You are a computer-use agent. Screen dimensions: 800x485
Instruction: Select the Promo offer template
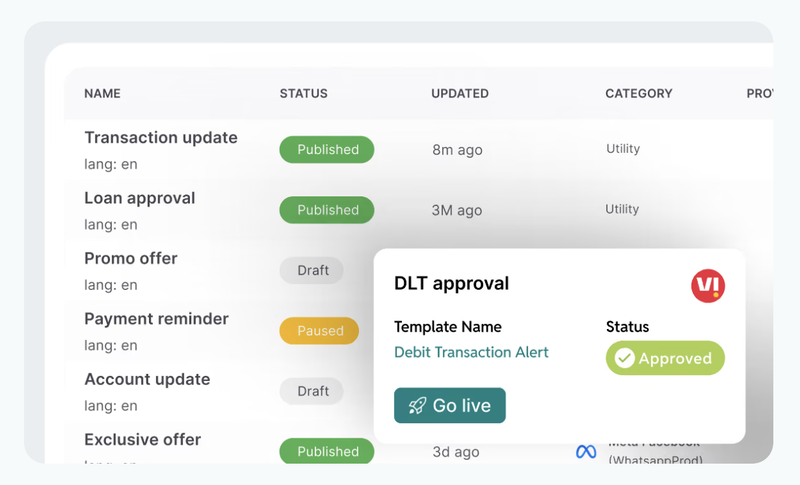[x=131, y=258]
